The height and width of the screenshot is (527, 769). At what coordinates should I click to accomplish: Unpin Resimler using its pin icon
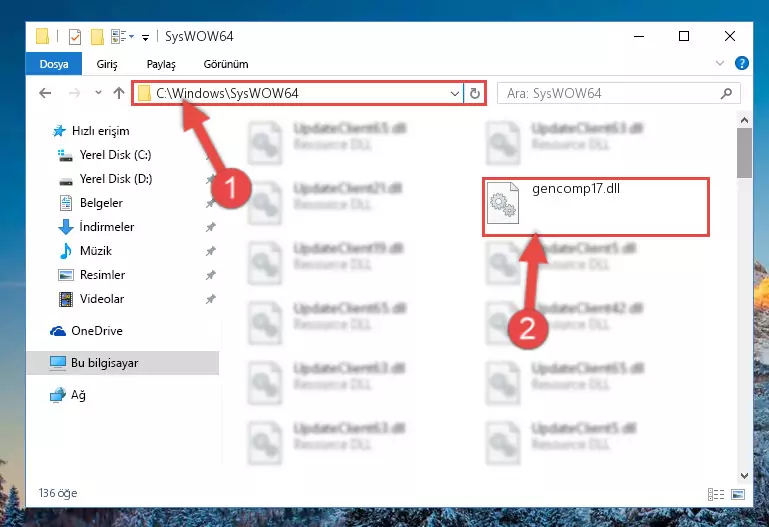(210, 275)
